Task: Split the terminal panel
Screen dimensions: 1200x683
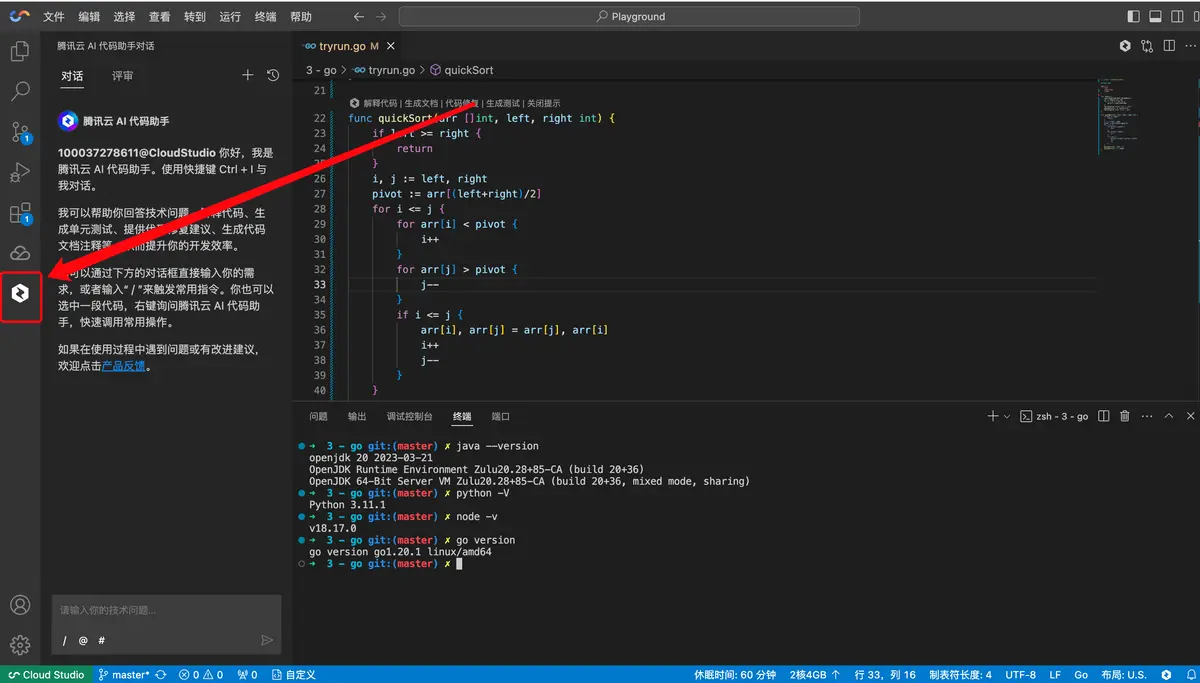Action: point(1103,416)
